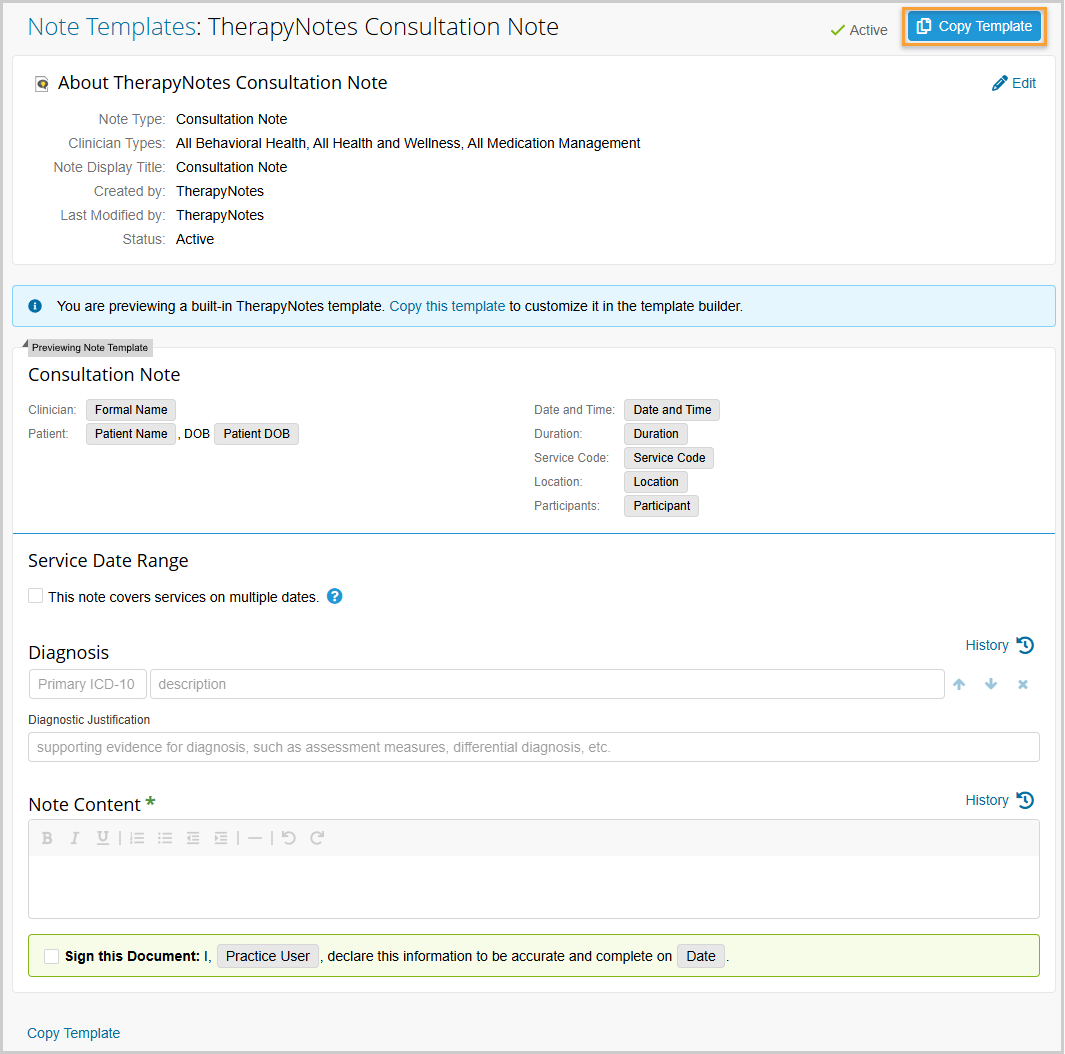Click inside the Note Content text area
The height and width of the screenshot is (1054, 1065).
tap(534, 886)
